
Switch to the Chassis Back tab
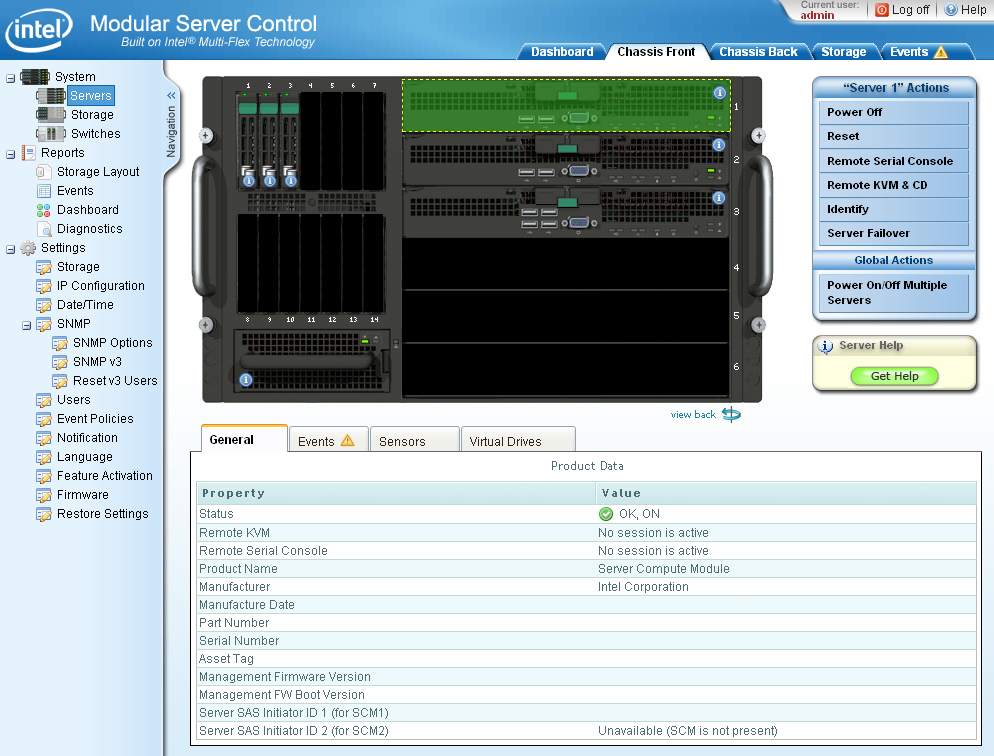click(x=758, y=52)
